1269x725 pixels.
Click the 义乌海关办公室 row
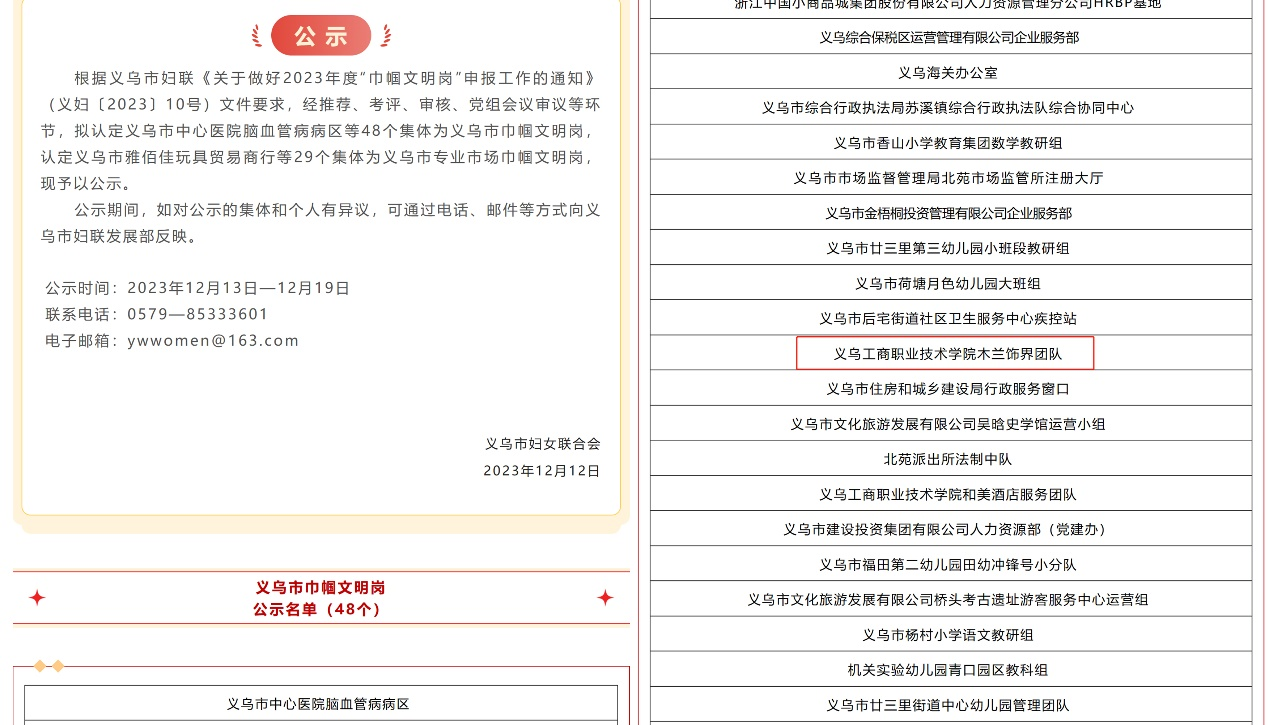click(947, 73)
